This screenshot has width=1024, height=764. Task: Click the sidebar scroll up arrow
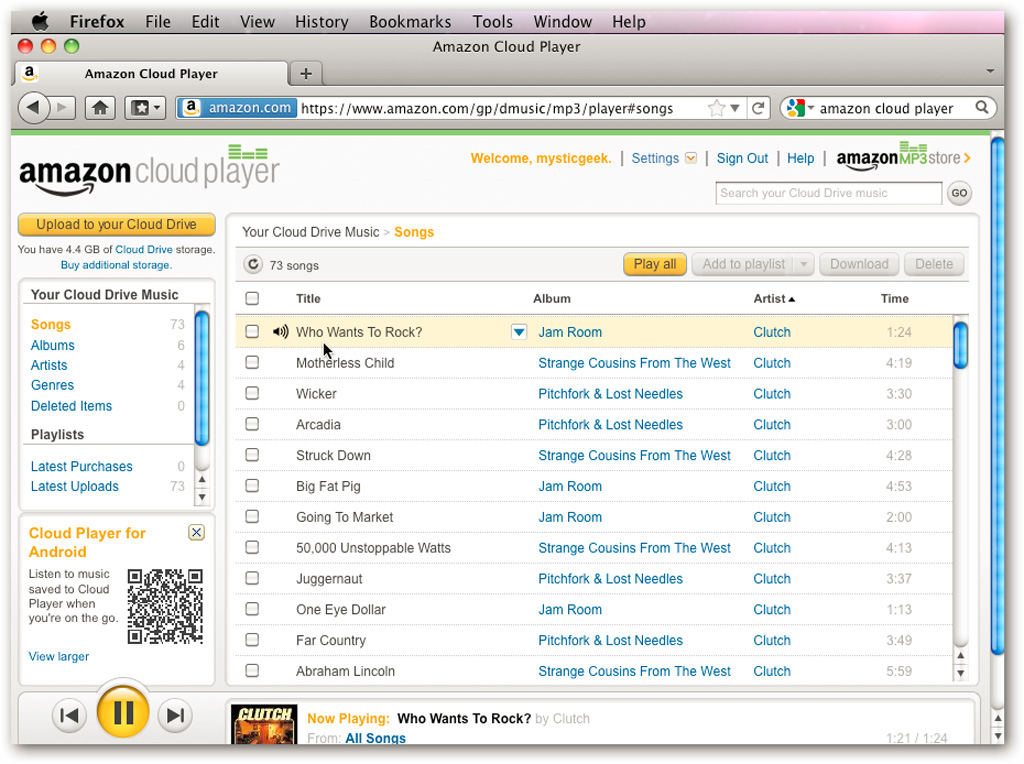tap(202, 479)
